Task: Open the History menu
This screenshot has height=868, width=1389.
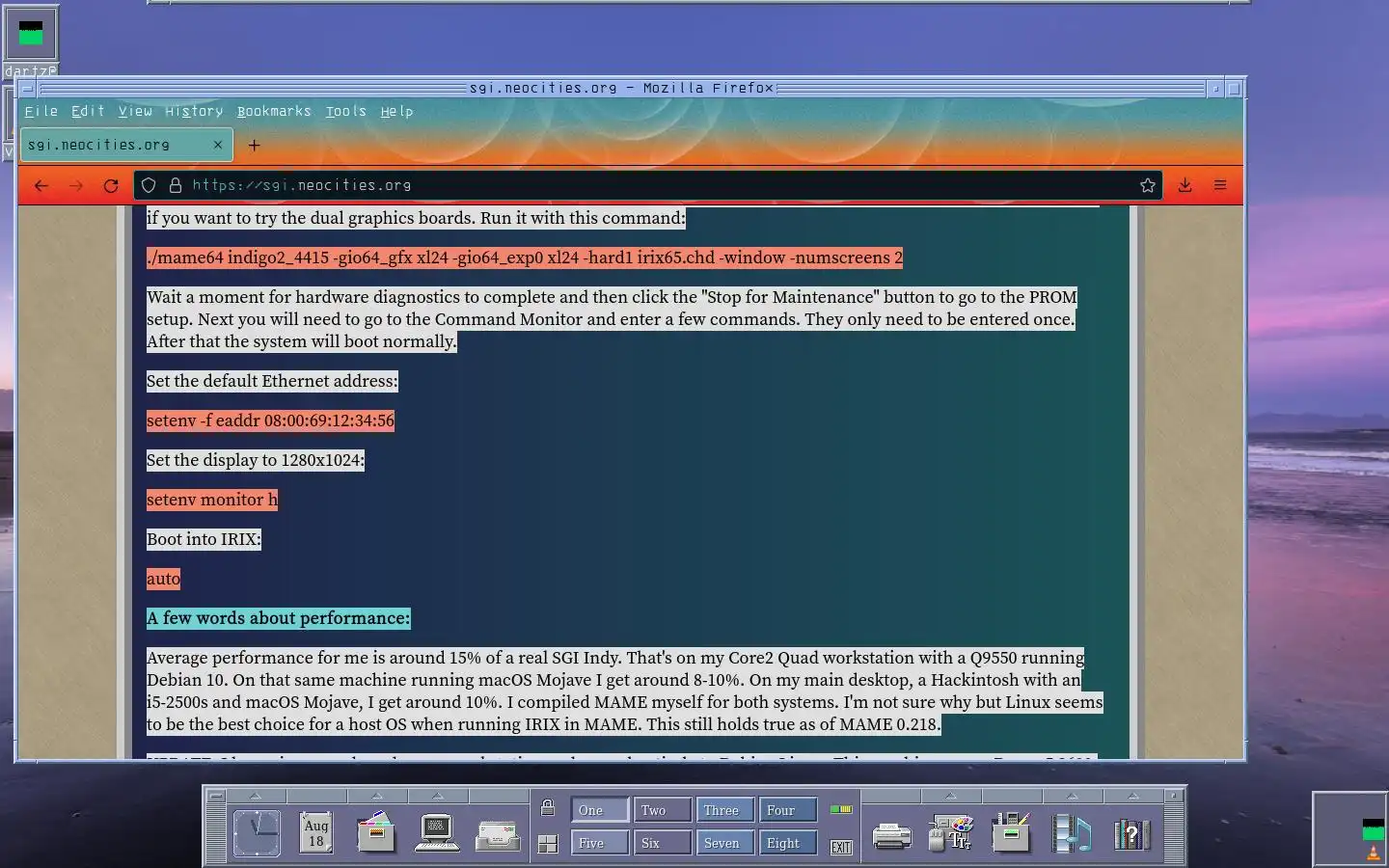Action: click(194, 112)
